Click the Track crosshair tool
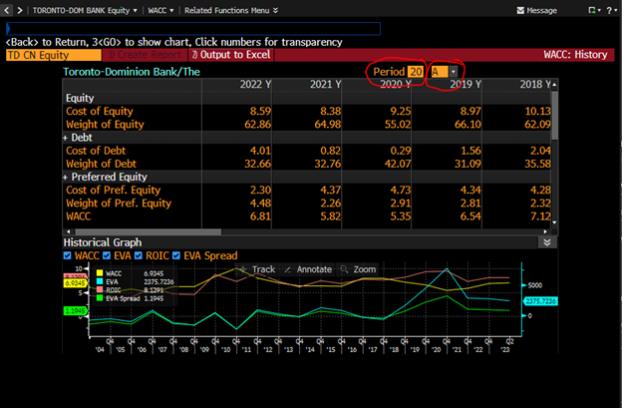Screen dimensions: 622x408 tap(244, 269)
